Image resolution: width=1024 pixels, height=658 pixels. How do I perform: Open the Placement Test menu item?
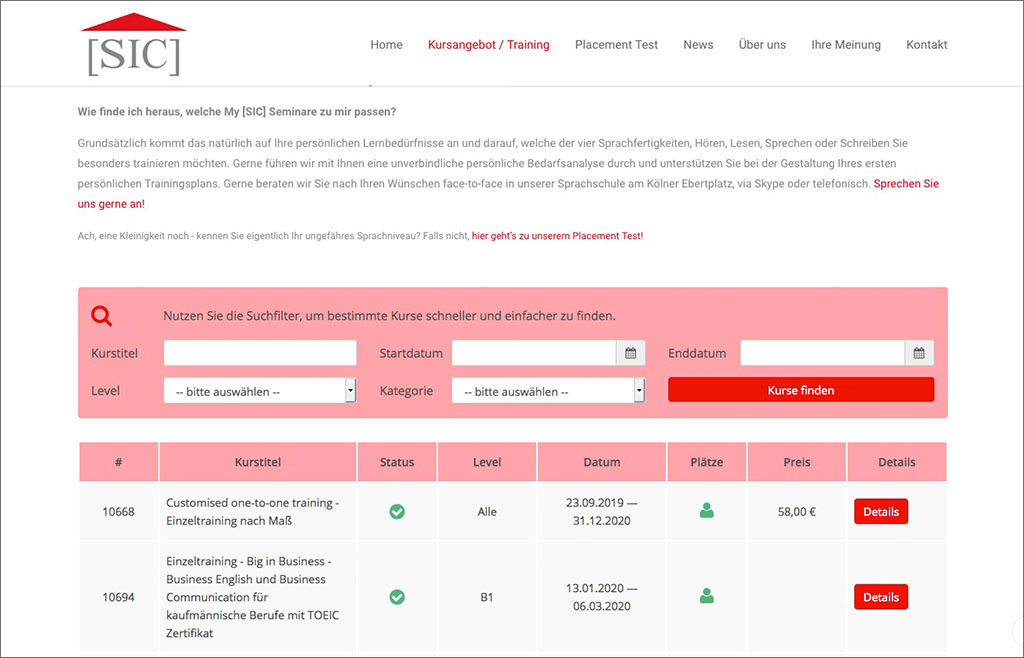coord(616,44)
